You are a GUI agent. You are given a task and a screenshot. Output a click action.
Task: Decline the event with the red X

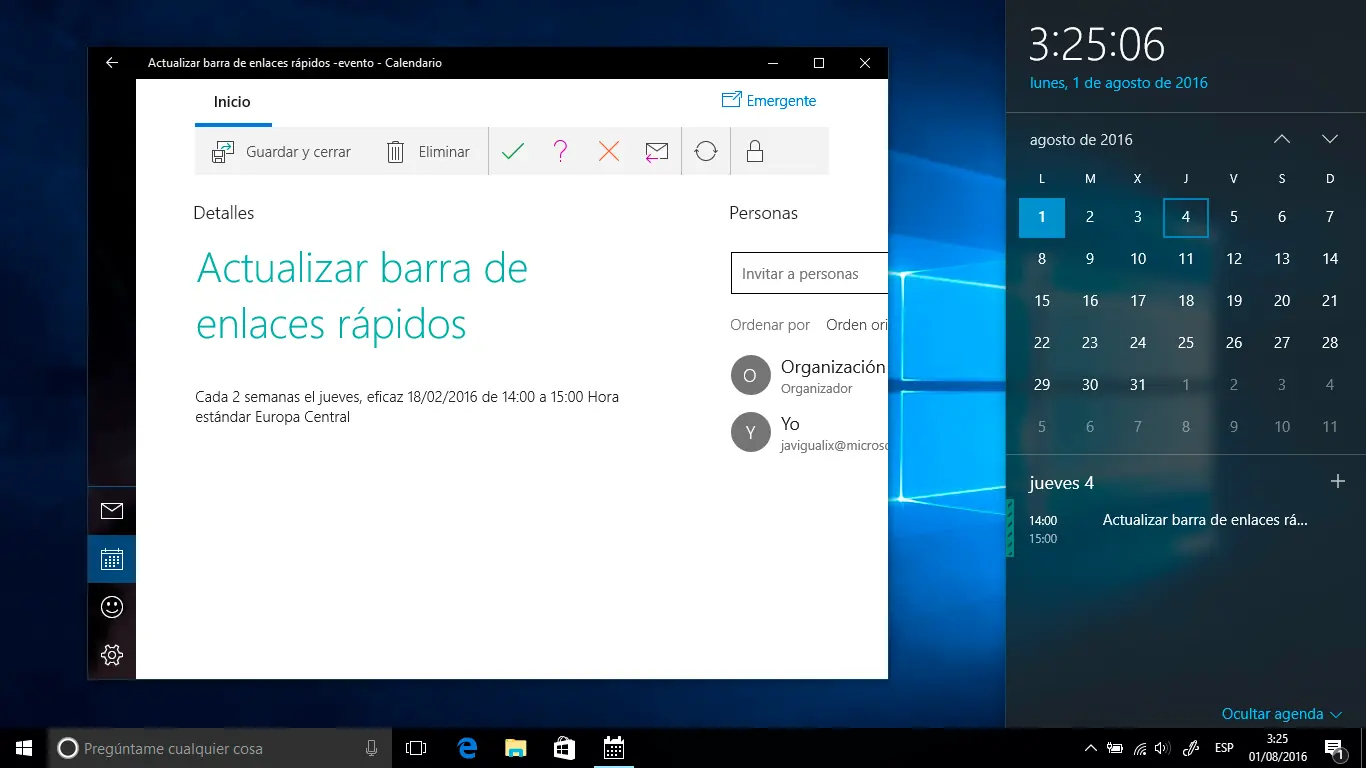coord(608,151)
